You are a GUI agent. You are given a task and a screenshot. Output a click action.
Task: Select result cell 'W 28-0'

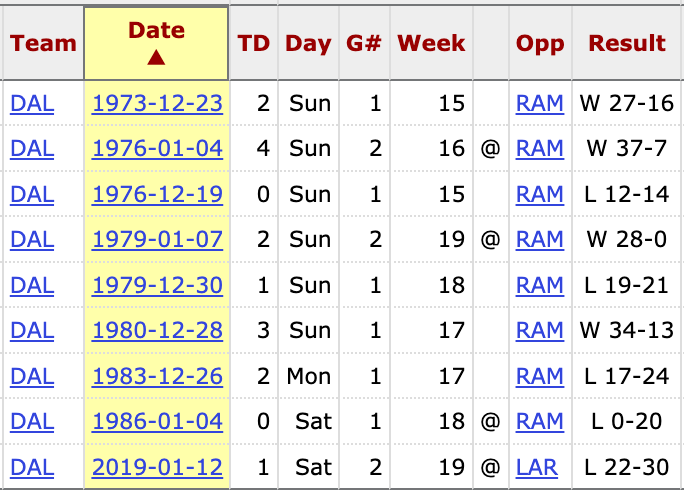point(627,239)
